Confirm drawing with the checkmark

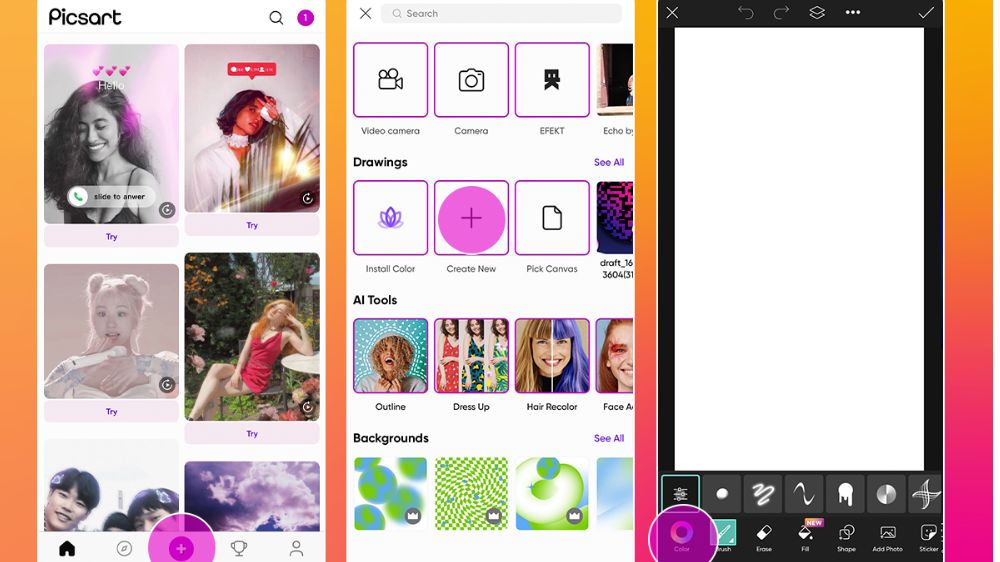[x=926, y=13]
